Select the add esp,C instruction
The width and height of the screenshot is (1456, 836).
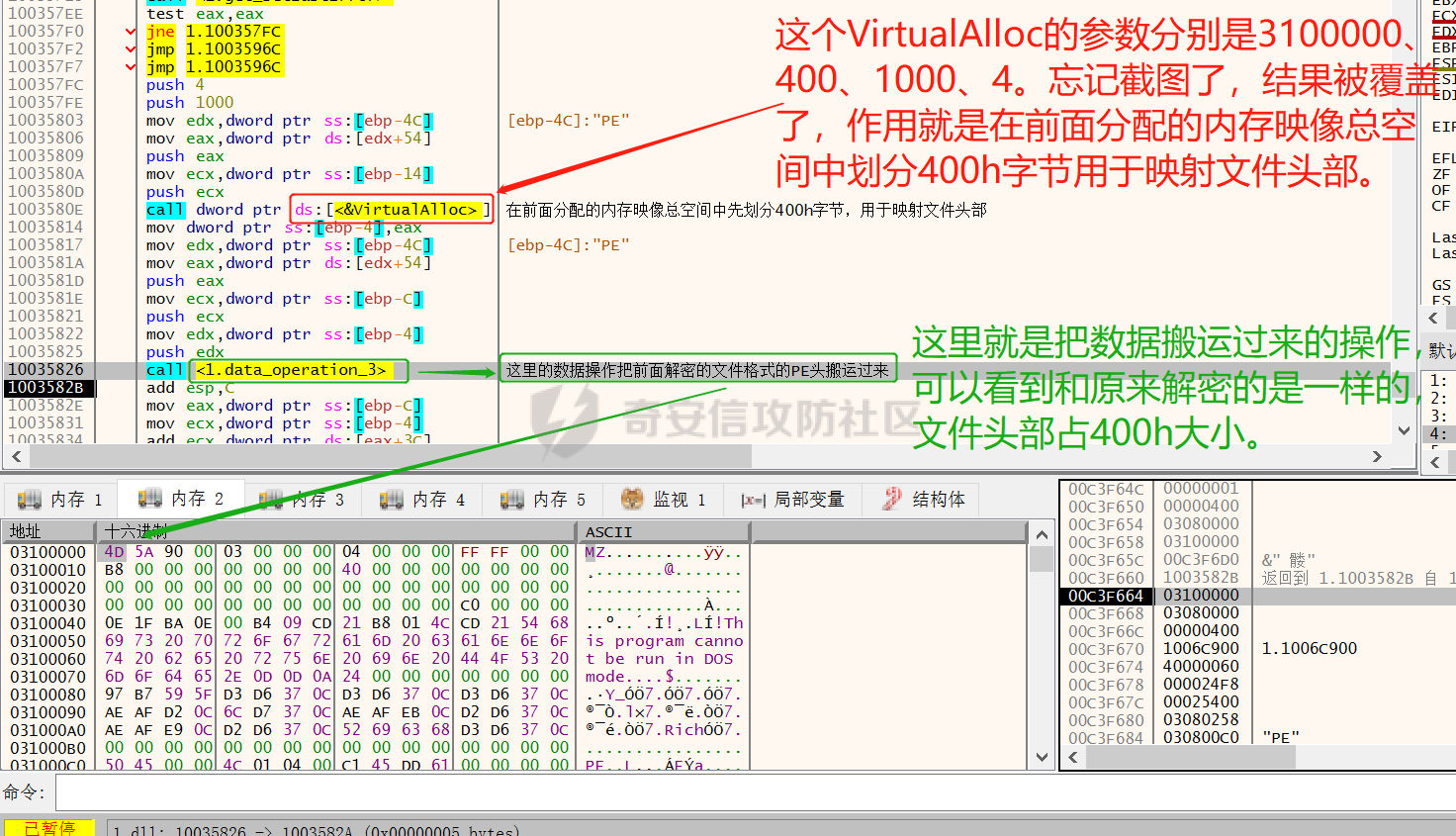click(190, 388)
